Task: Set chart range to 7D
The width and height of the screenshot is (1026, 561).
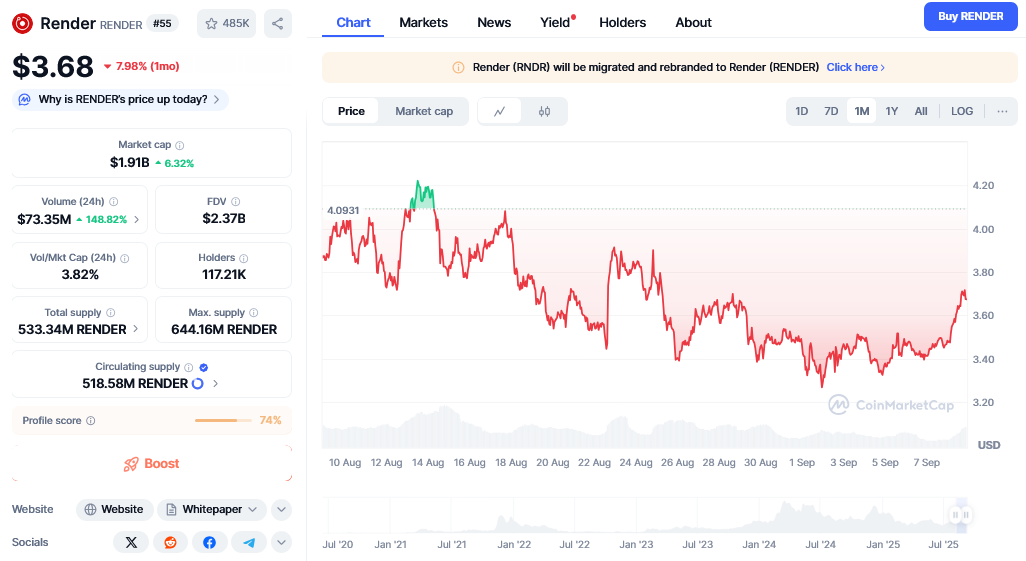Action: pyautogui.click(x=831, y=111)
